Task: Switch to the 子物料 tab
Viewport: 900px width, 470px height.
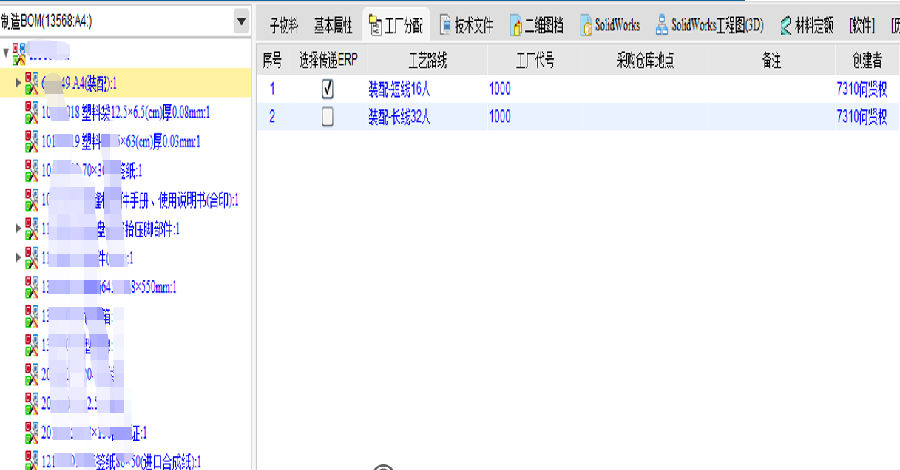Action: [284, 25]
